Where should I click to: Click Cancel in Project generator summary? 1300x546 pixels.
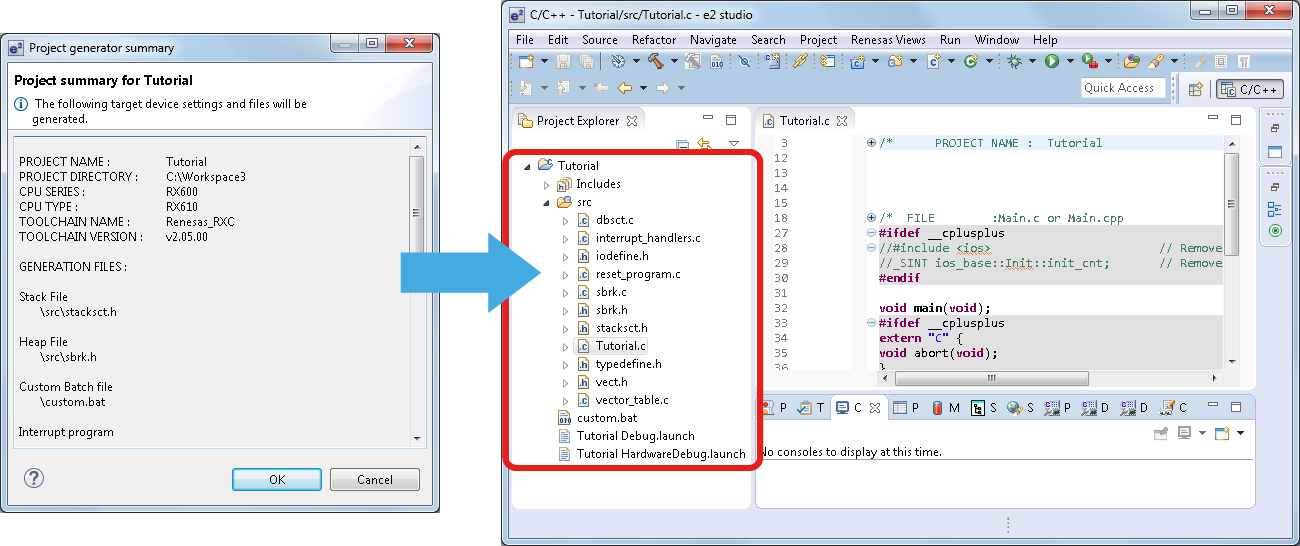(375, 479)
